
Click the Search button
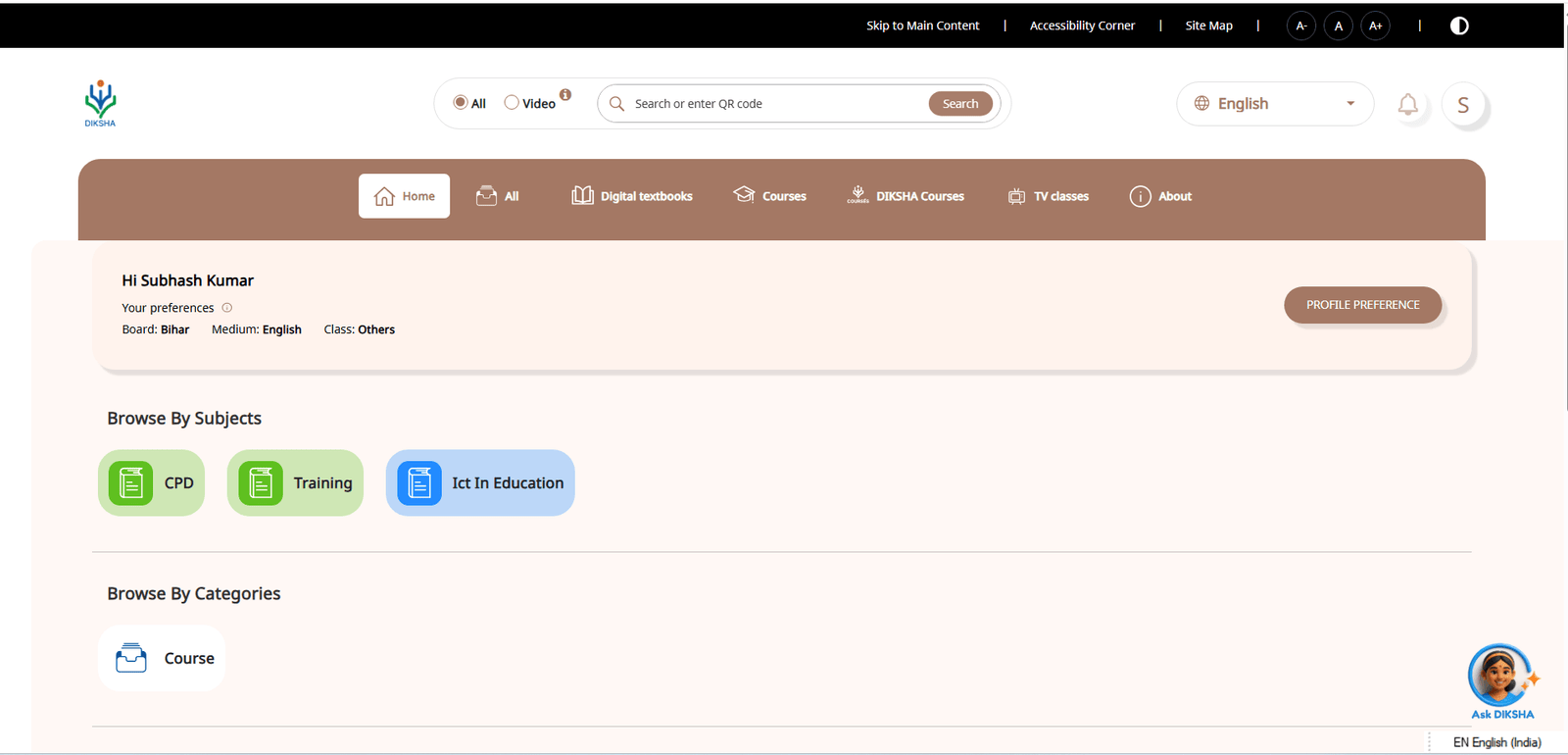(960, 104)
